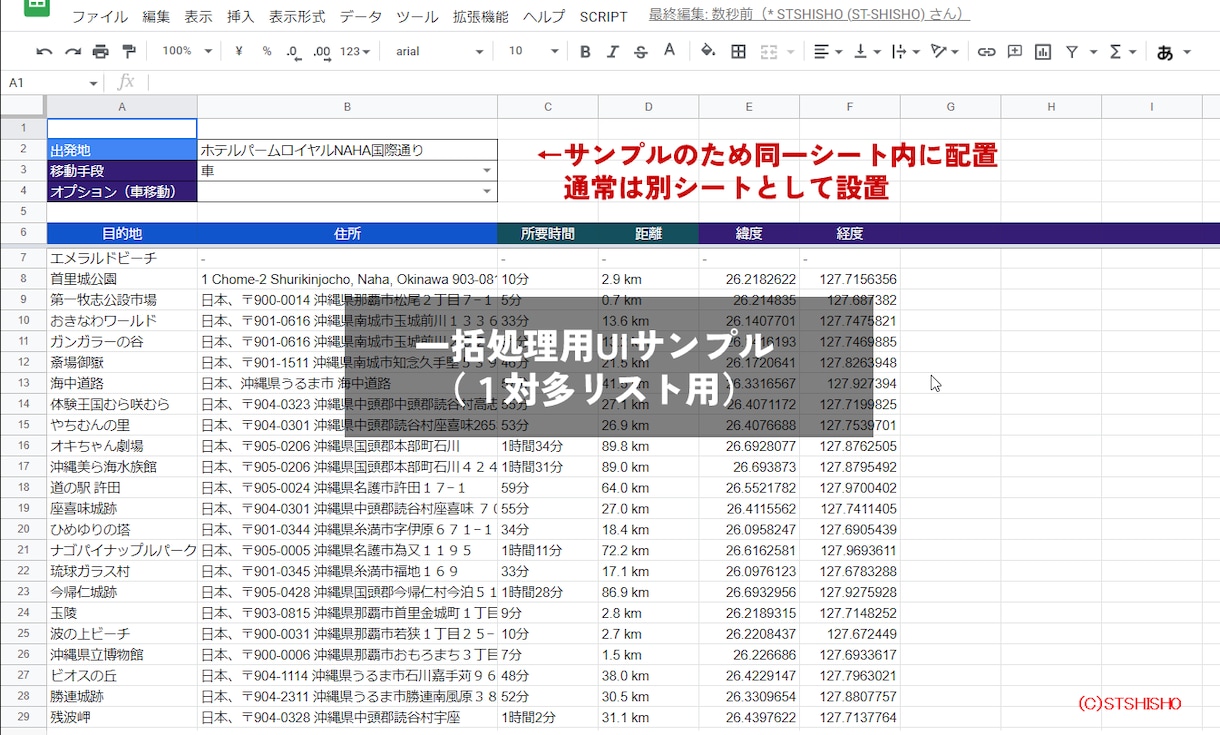Activate the paint format tool
The image size is (1220, 735).
tap(128, 51)
